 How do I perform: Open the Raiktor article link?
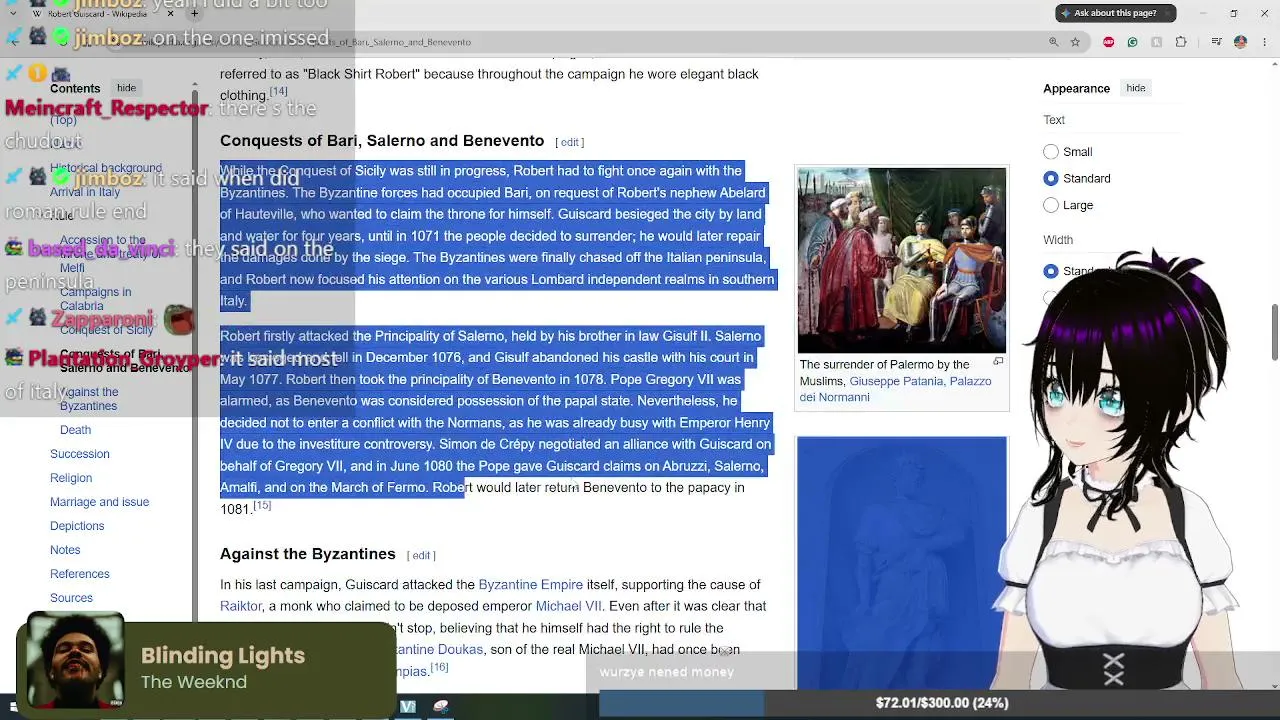[x=241, y=606]
